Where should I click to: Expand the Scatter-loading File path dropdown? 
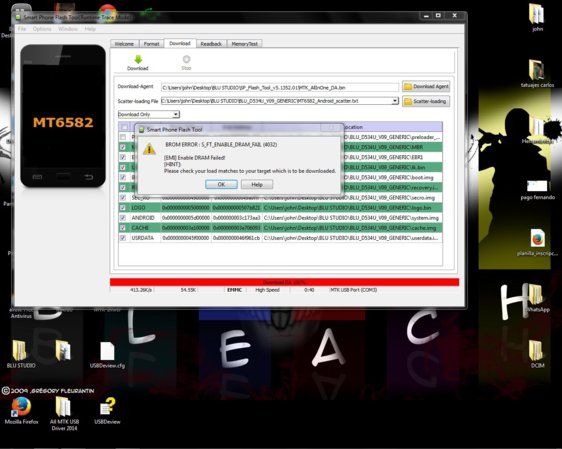tap(395, 101)
